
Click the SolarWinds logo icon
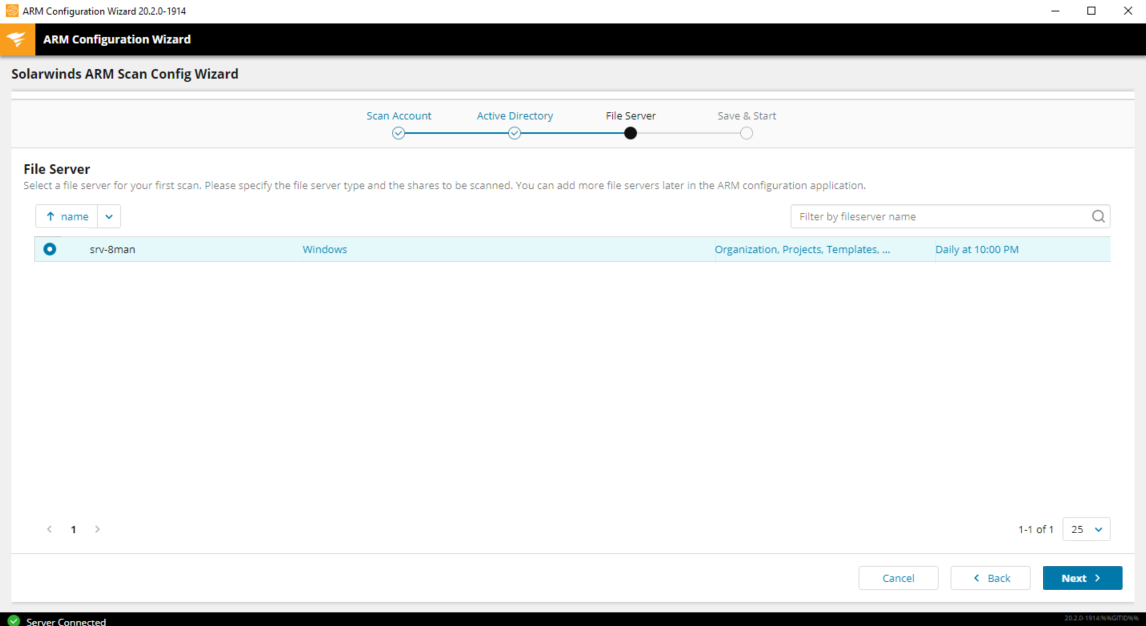click(16, 40)
